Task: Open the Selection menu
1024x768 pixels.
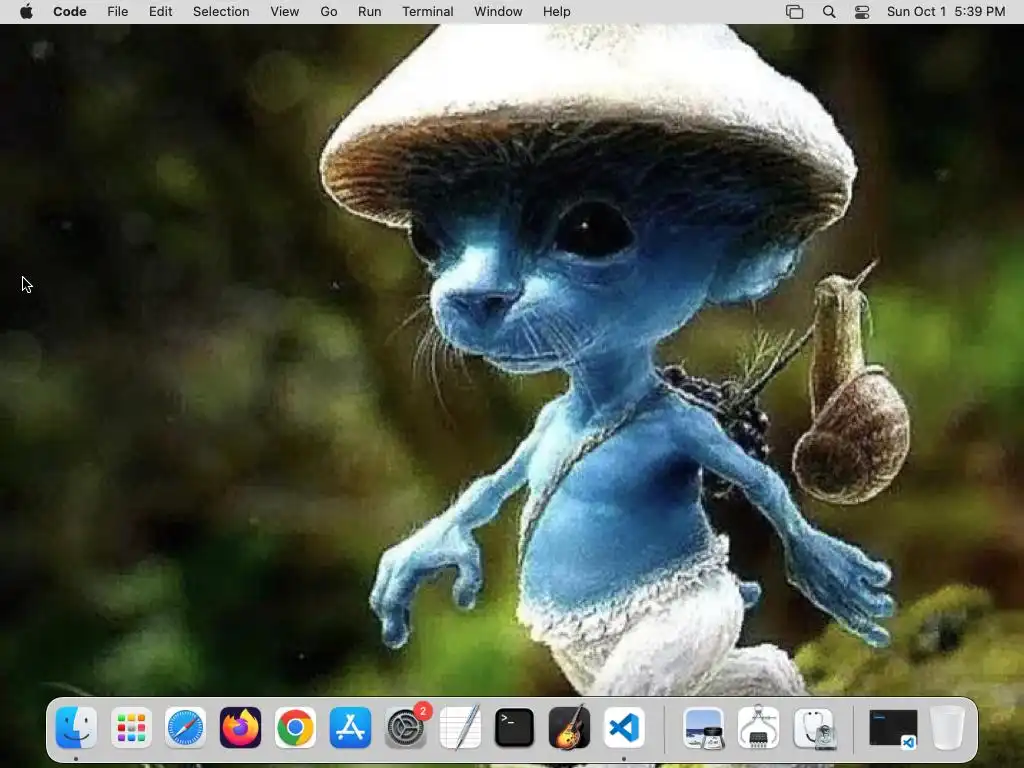Action: point(221,12)
